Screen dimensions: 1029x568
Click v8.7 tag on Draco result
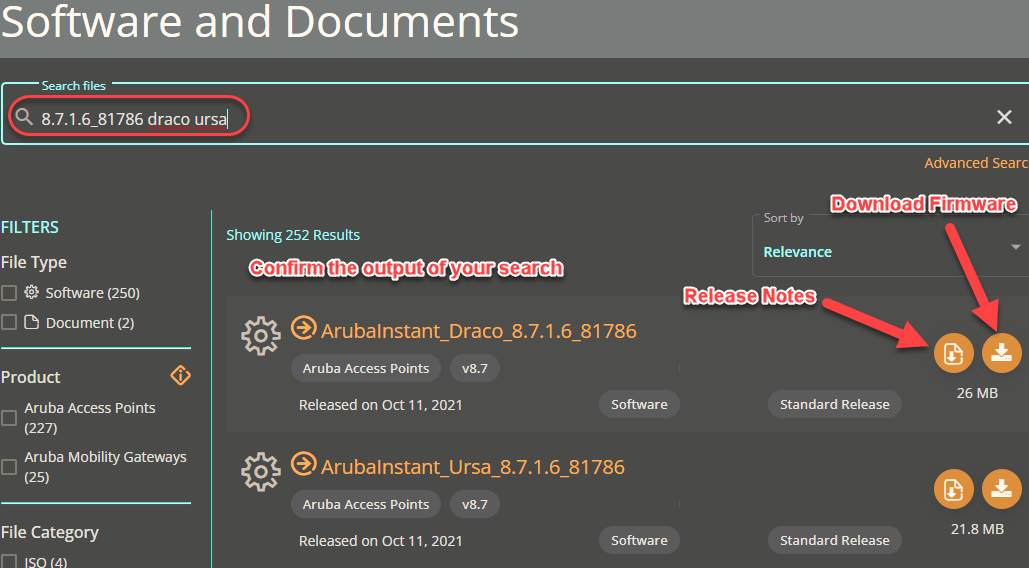[x=474, y=369]
